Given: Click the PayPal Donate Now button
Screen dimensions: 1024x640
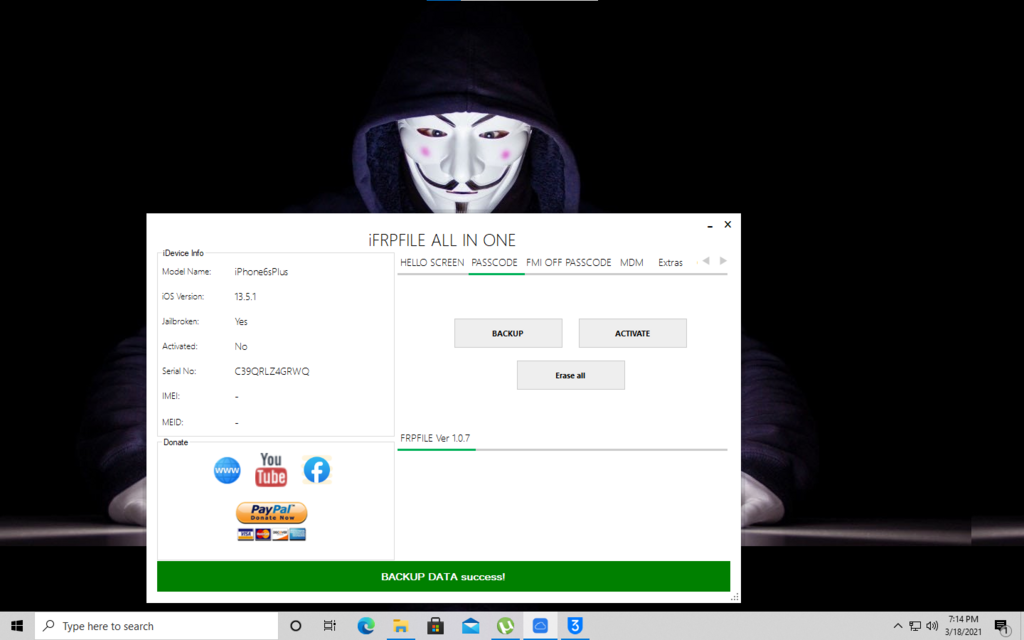Looking at the screenshot, I should click(x=272, y=513).
